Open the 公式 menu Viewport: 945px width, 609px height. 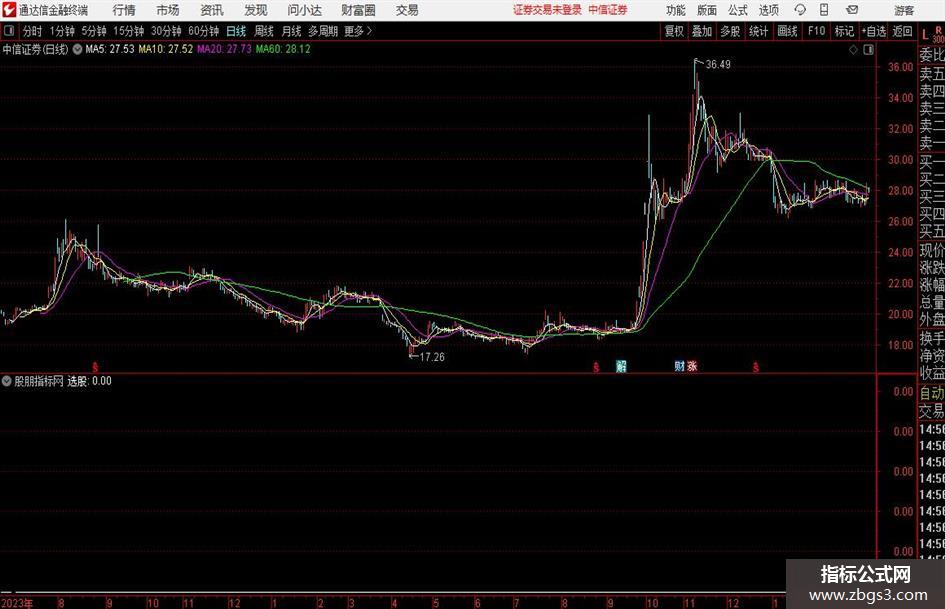tap(738, 10)
